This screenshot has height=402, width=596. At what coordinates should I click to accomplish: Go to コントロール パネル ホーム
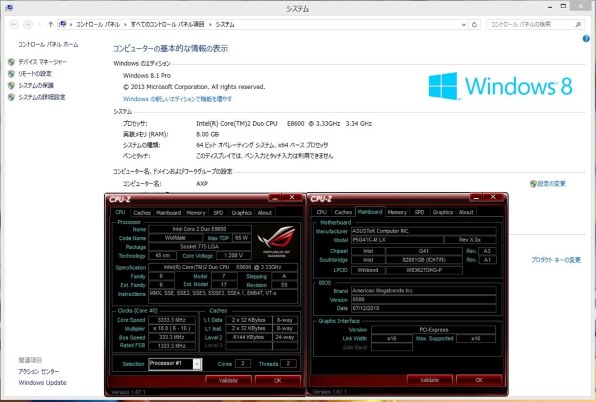point(48,44)
